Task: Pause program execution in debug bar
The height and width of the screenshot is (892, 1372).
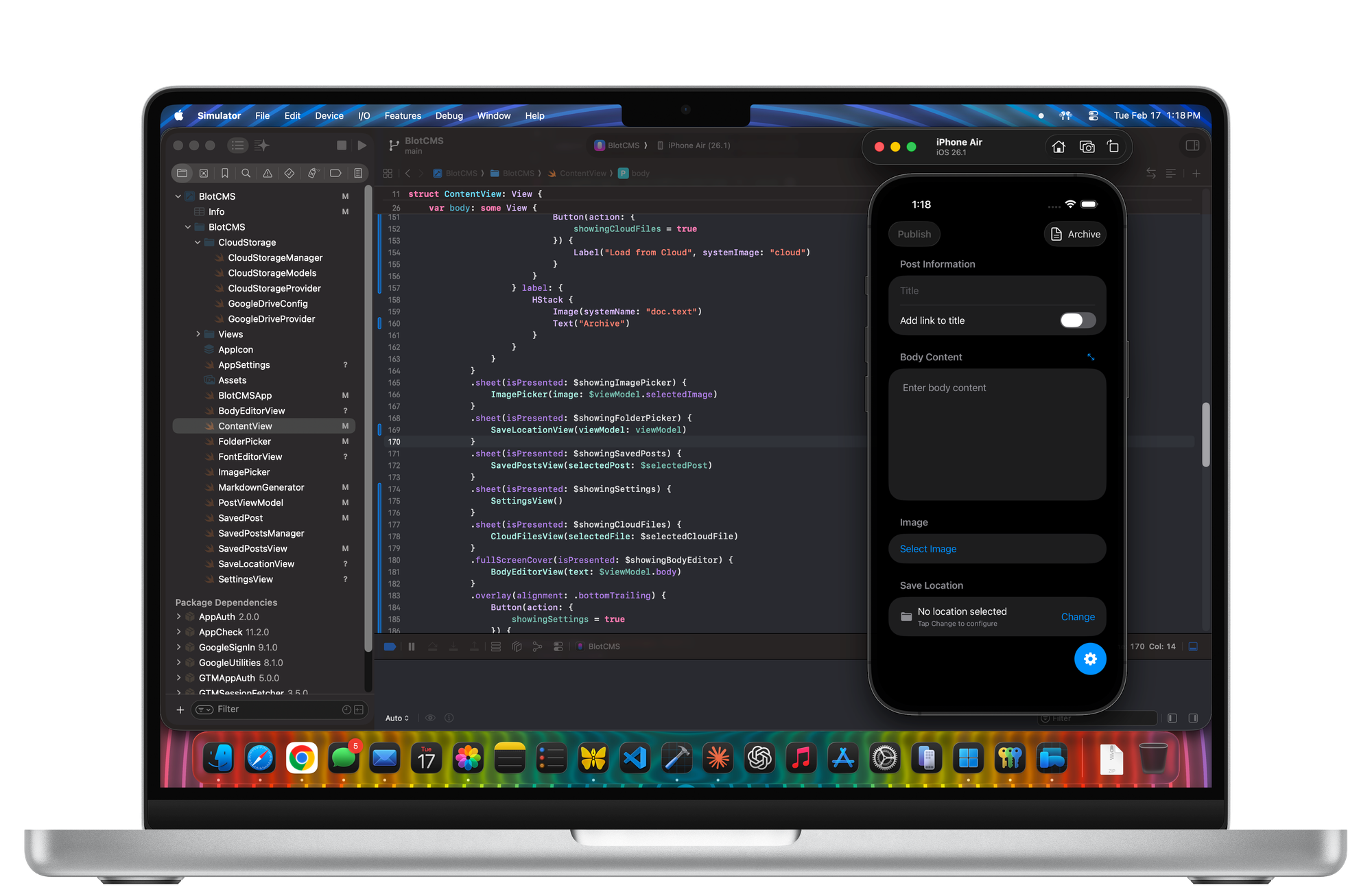Action: 412,646
